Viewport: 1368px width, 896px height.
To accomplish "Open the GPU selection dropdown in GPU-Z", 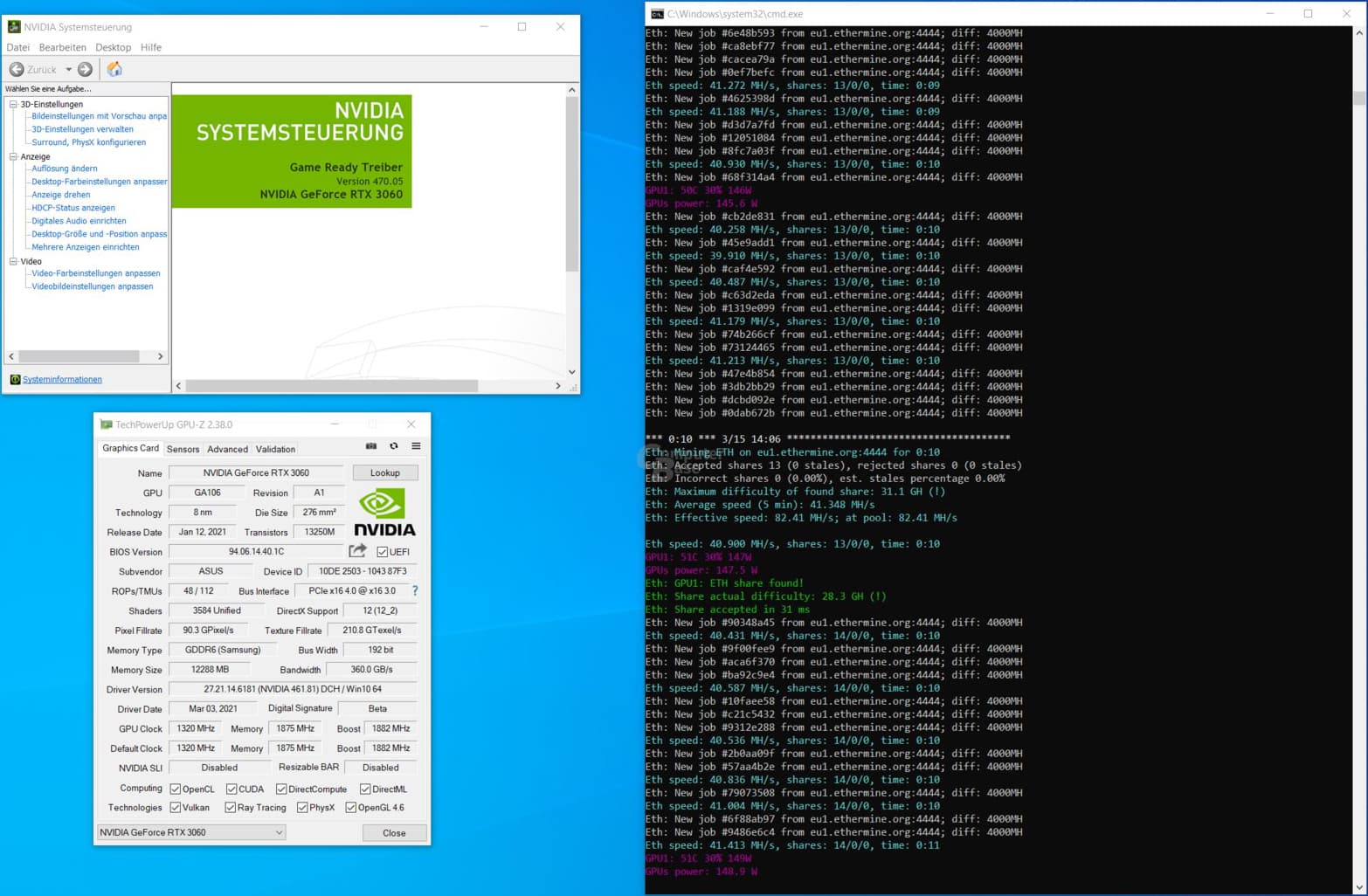I will point(191,832).
